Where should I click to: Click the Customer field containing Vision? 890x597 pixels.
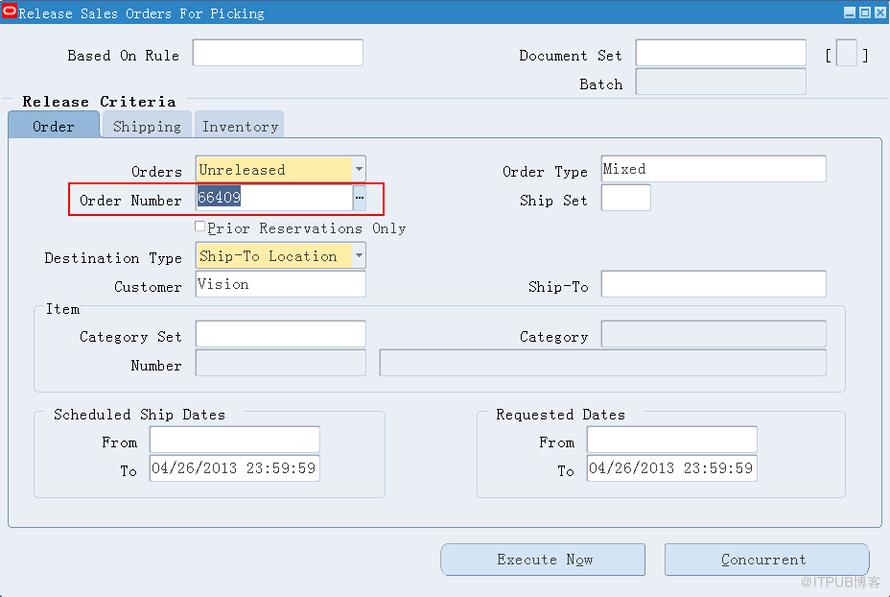point(281,284)
